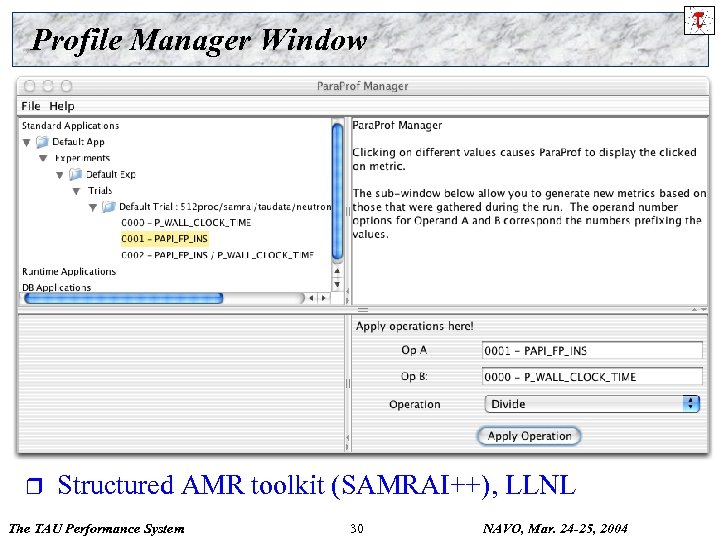Click the Apply Operation button
The width and height of the screenshot is (720, 540).
point(529,436)
